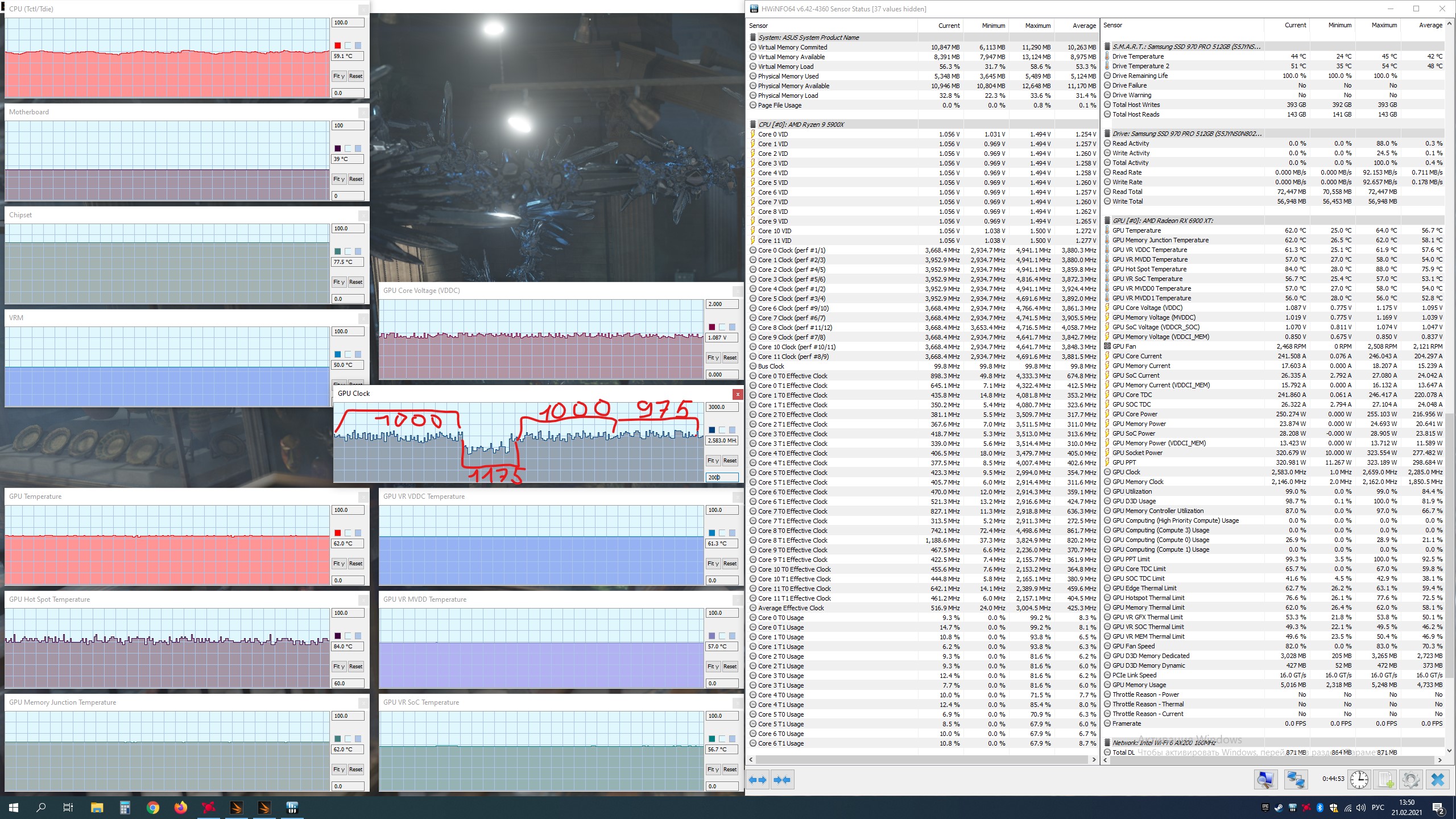
Task: Click the HWiNFO reset clock icon
Action: 1359,779
